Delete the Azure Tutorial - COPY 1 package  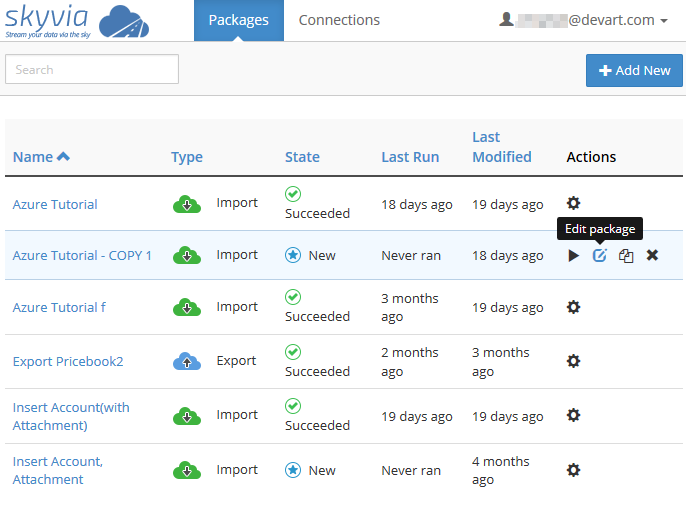[652, 255]
